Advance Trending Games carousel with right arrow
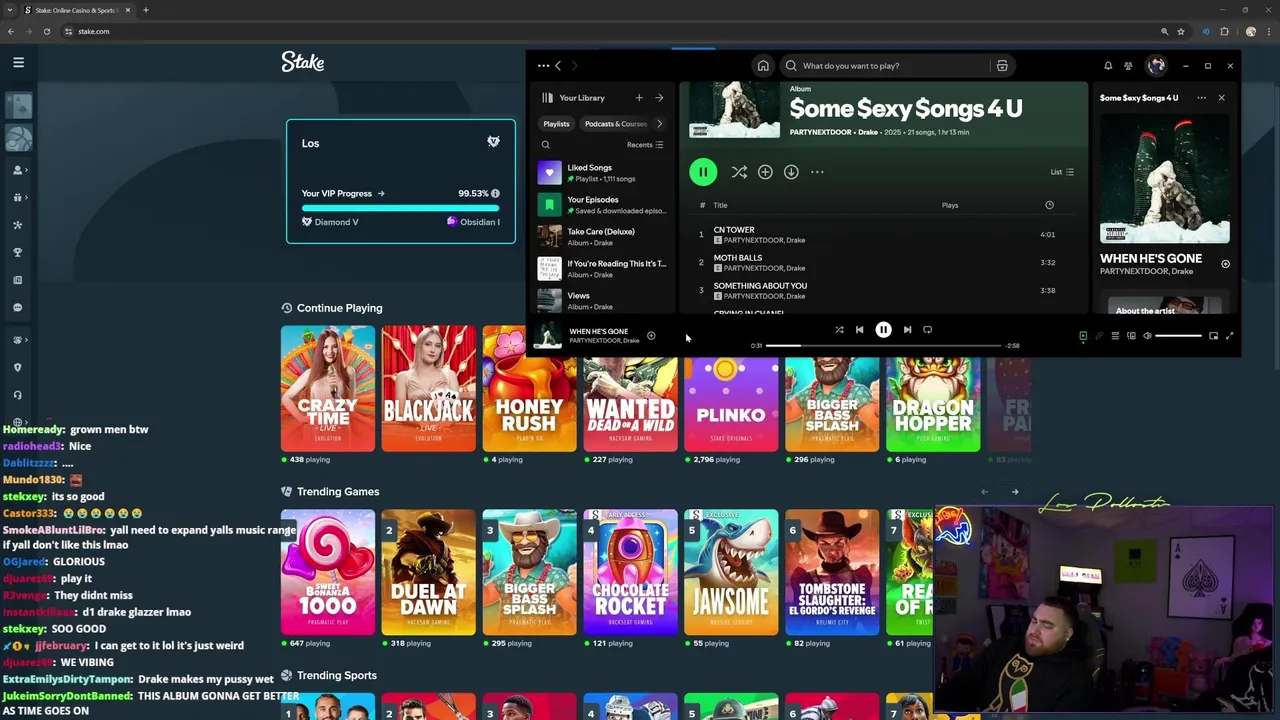 tap(1015, 491)
